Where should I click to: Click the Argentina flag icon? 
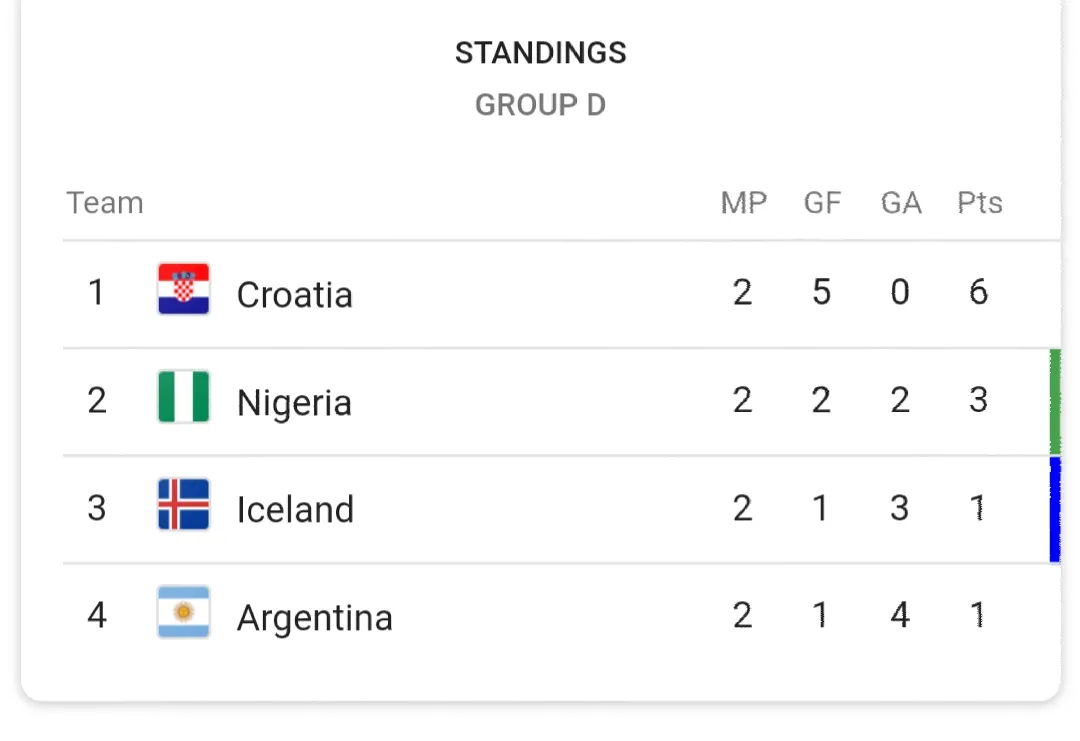pyautogui.click(x=183, y=612)
